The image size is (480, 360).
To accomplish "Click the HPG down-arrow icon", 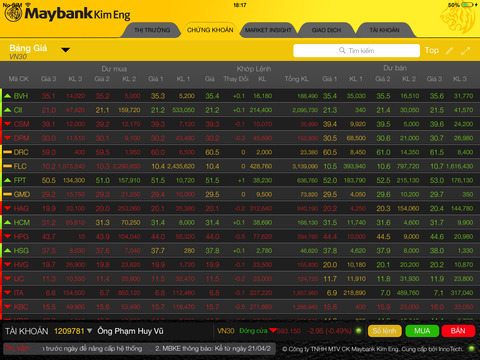I will click(7, 236).
